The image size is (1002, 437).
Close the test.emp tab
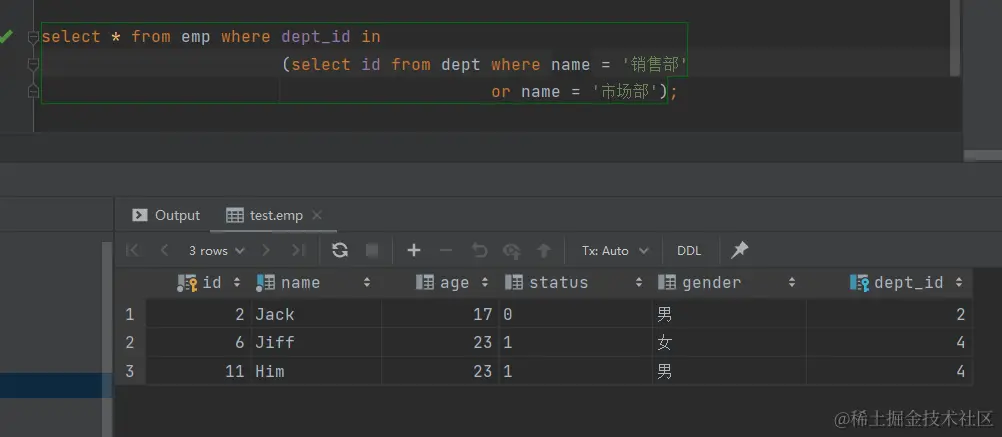click(318, 215)
